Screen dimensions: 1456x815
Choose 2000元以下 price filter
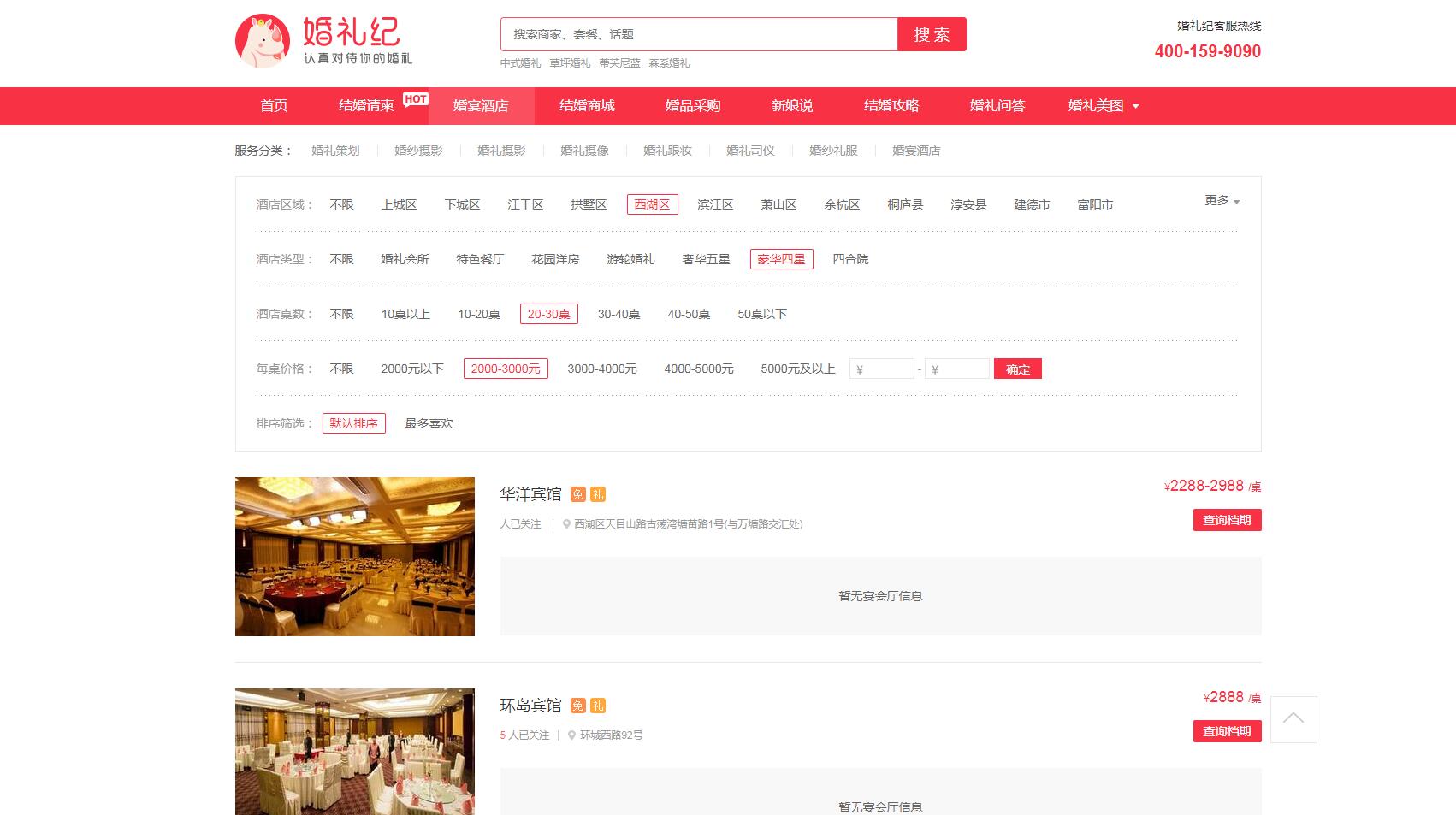[x=412, y=369]
